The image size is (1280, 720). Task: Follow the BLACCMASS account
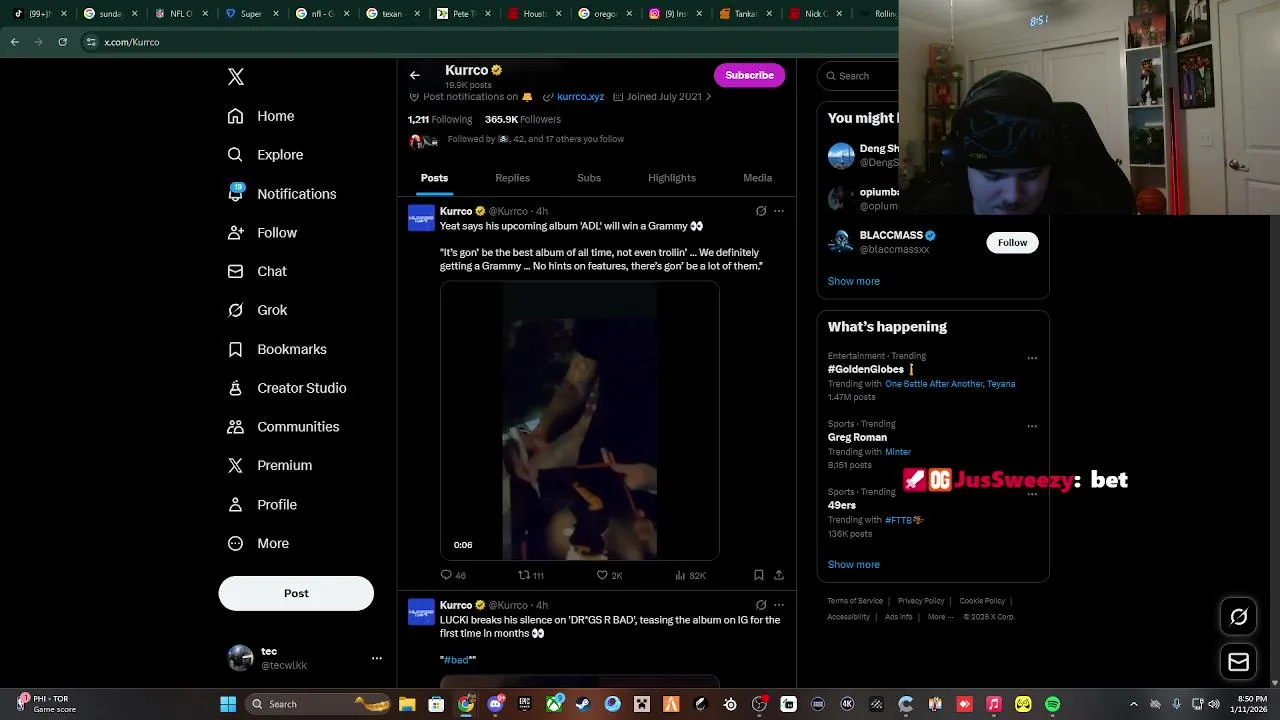[1012, 242]
